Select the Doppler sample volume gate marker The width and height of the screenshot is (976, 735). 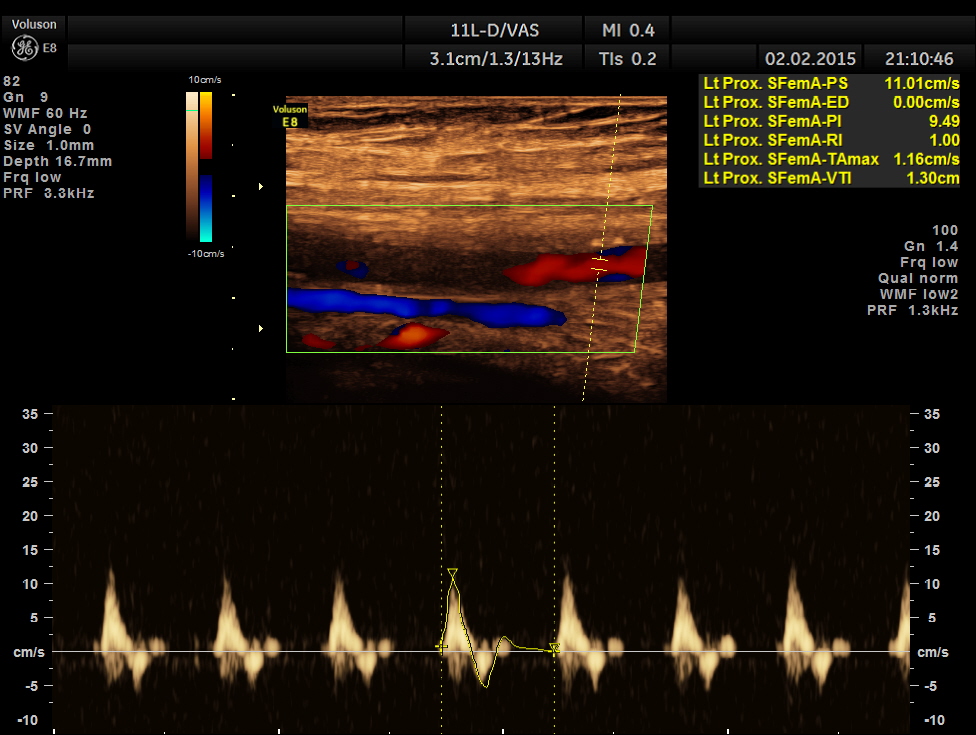598,265
